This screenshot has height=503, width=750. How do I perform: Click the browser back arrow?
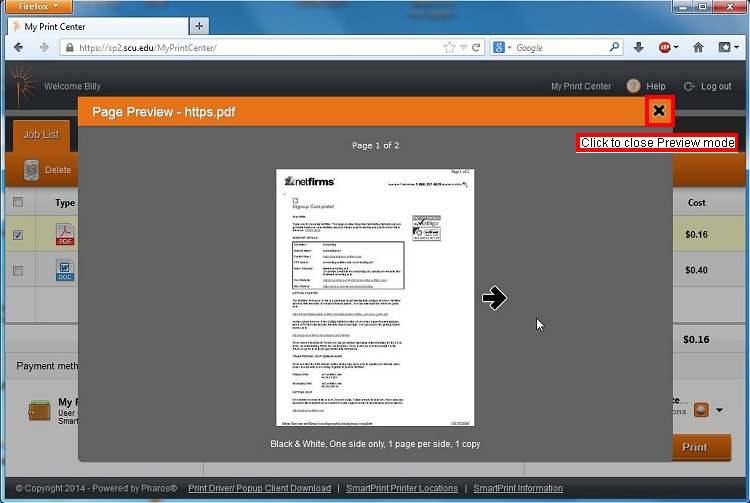point(18,47)
